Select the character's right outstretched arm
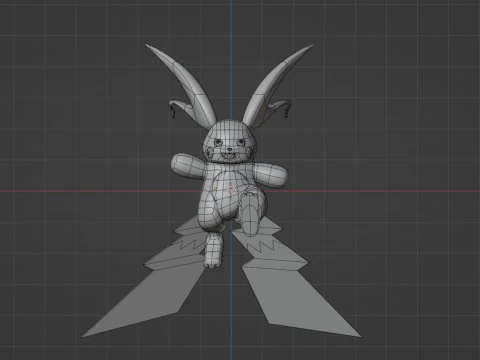Screen dimensions: 480x360 tap(270, 175)
